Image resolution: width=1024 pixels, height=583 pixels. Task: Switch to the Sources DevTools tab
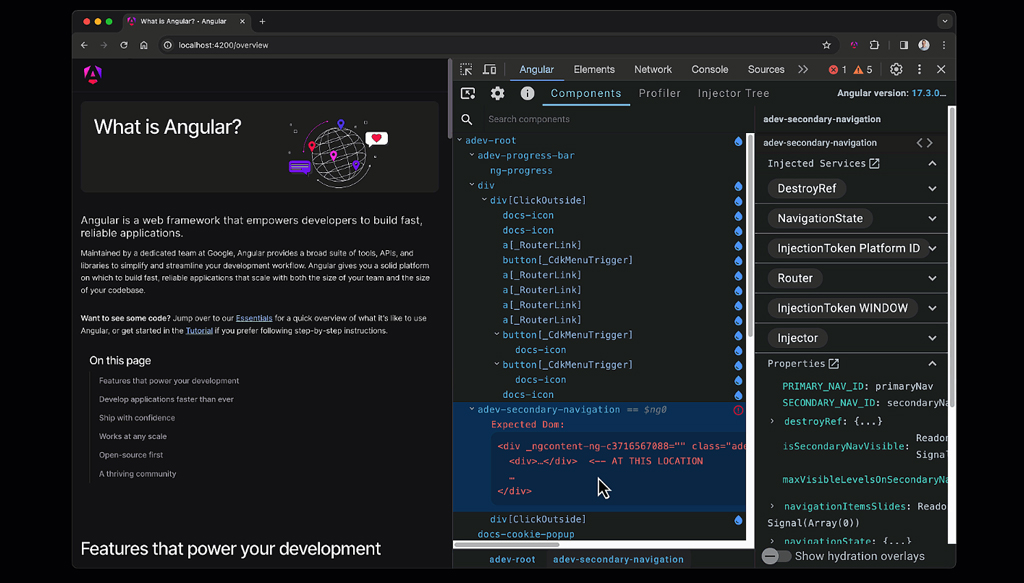click(766, 69)
